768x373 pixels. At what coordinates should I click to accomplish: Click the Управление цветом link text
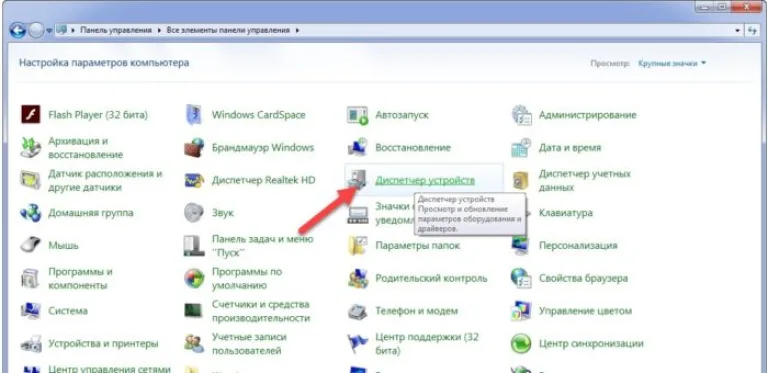585,311
